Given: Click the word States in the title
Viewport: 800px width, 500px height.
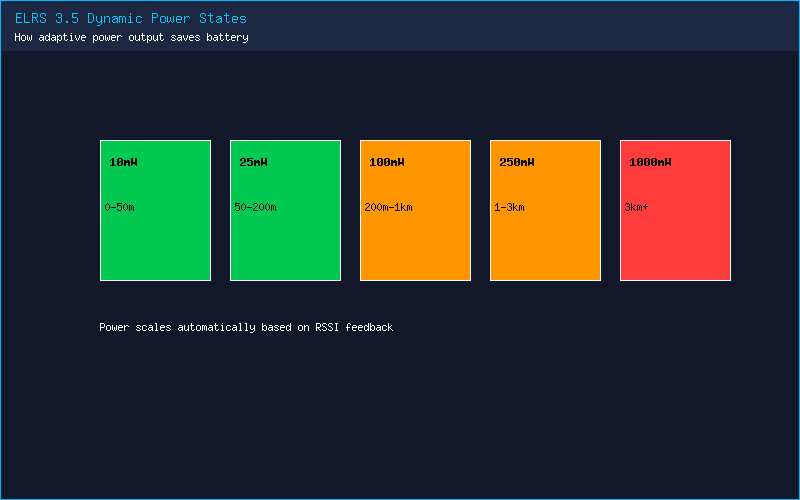Looking at the screenshot, I should (x=223, y=18).
